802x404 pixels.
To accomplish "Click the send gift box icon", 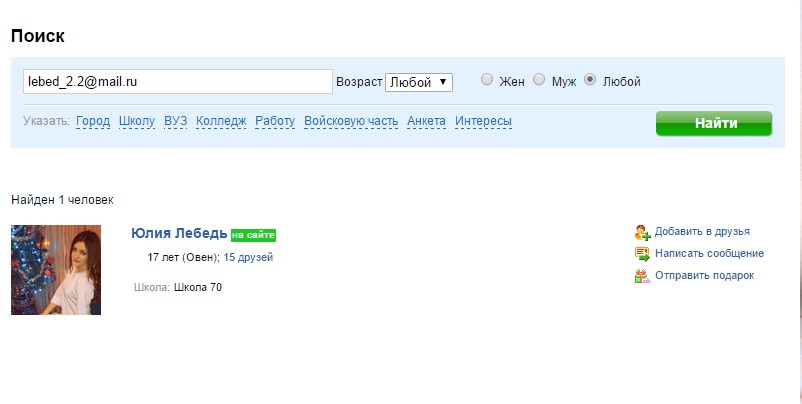I will [x=642, y=276].
